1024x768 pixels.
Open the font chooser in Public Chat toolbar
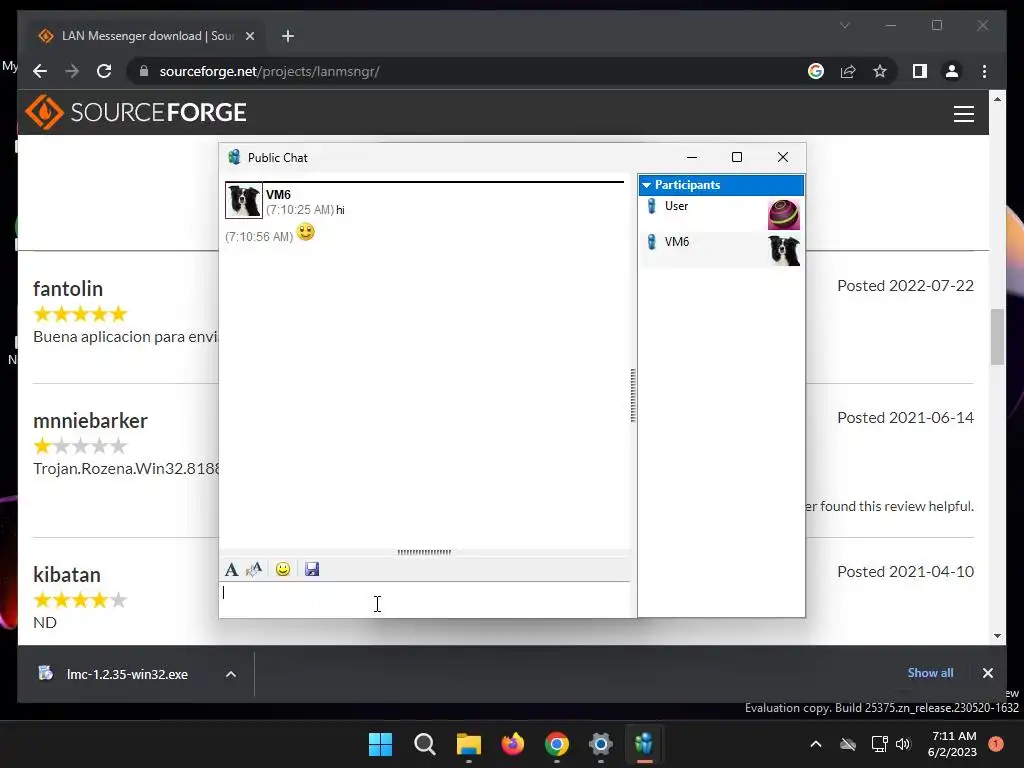(231, 569)
